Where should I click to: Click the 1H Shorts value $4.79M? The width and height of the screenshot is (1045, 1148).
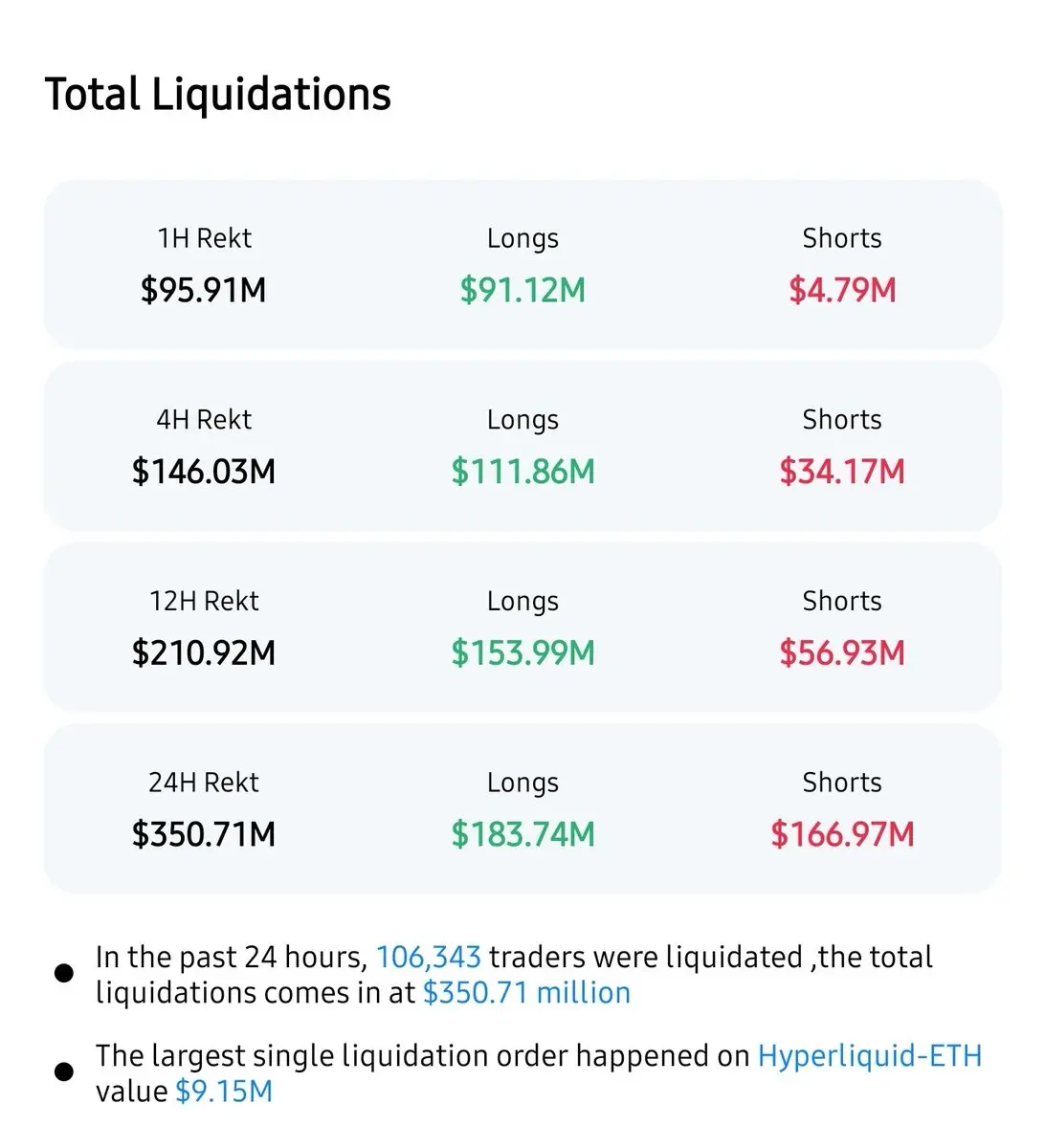click(842, 290)
